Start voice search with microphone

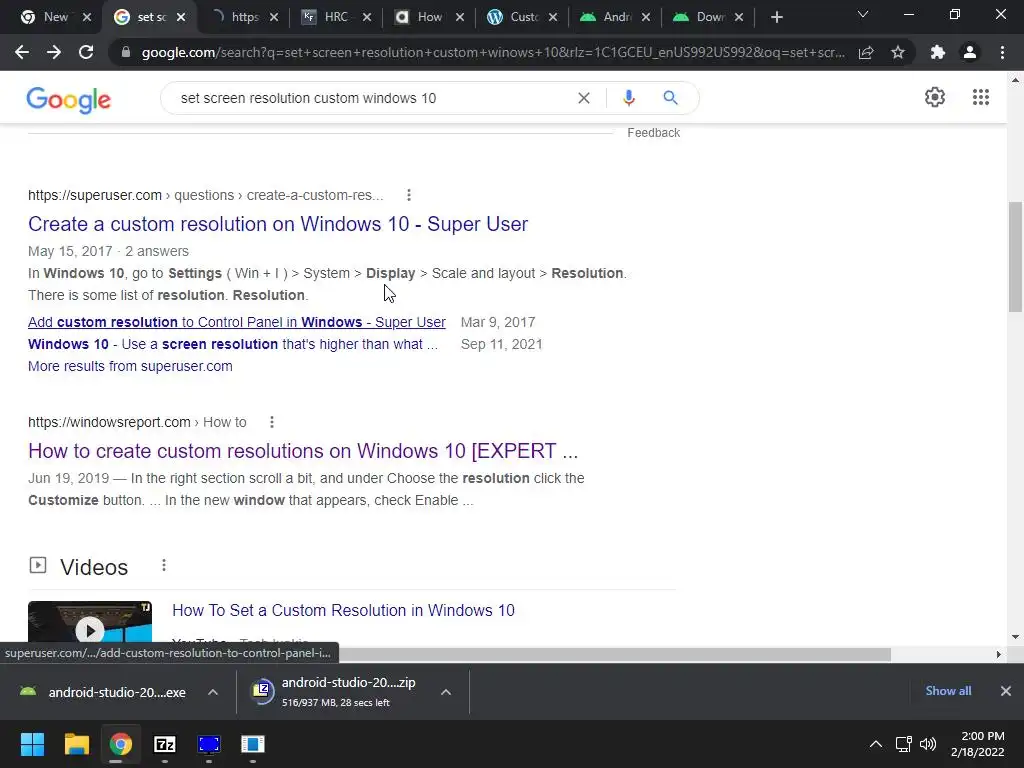click(x=628, y=98)
